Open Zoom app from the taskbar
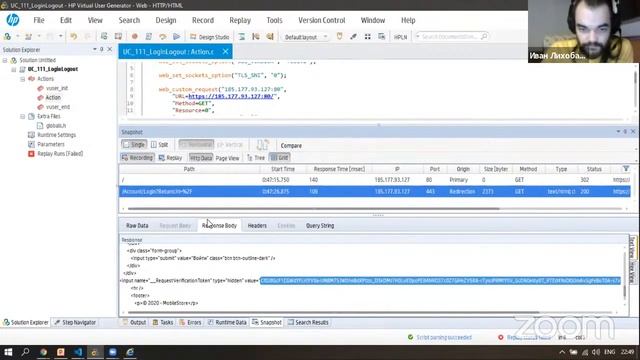Image resolution: width=640 pixels, height=360 pixels. coord(113,352)
